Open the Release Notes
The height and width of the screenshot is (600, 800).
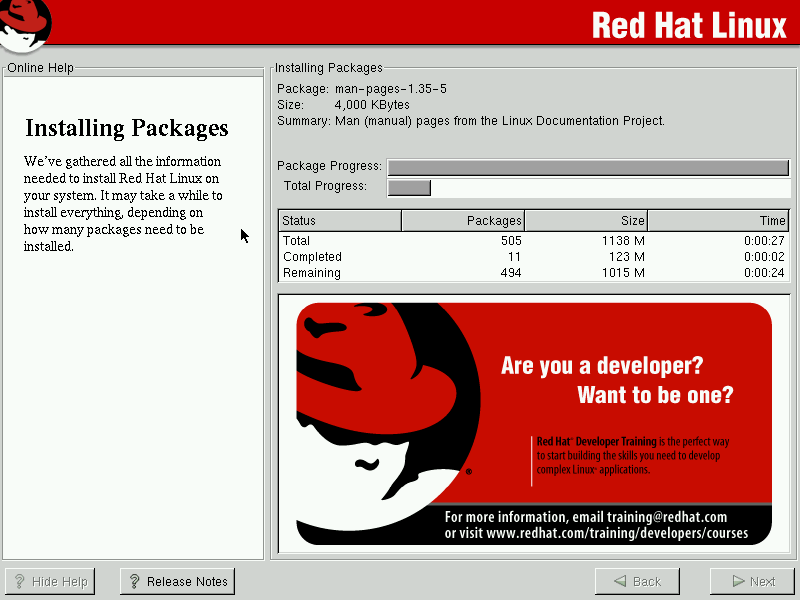click(178, 581)
